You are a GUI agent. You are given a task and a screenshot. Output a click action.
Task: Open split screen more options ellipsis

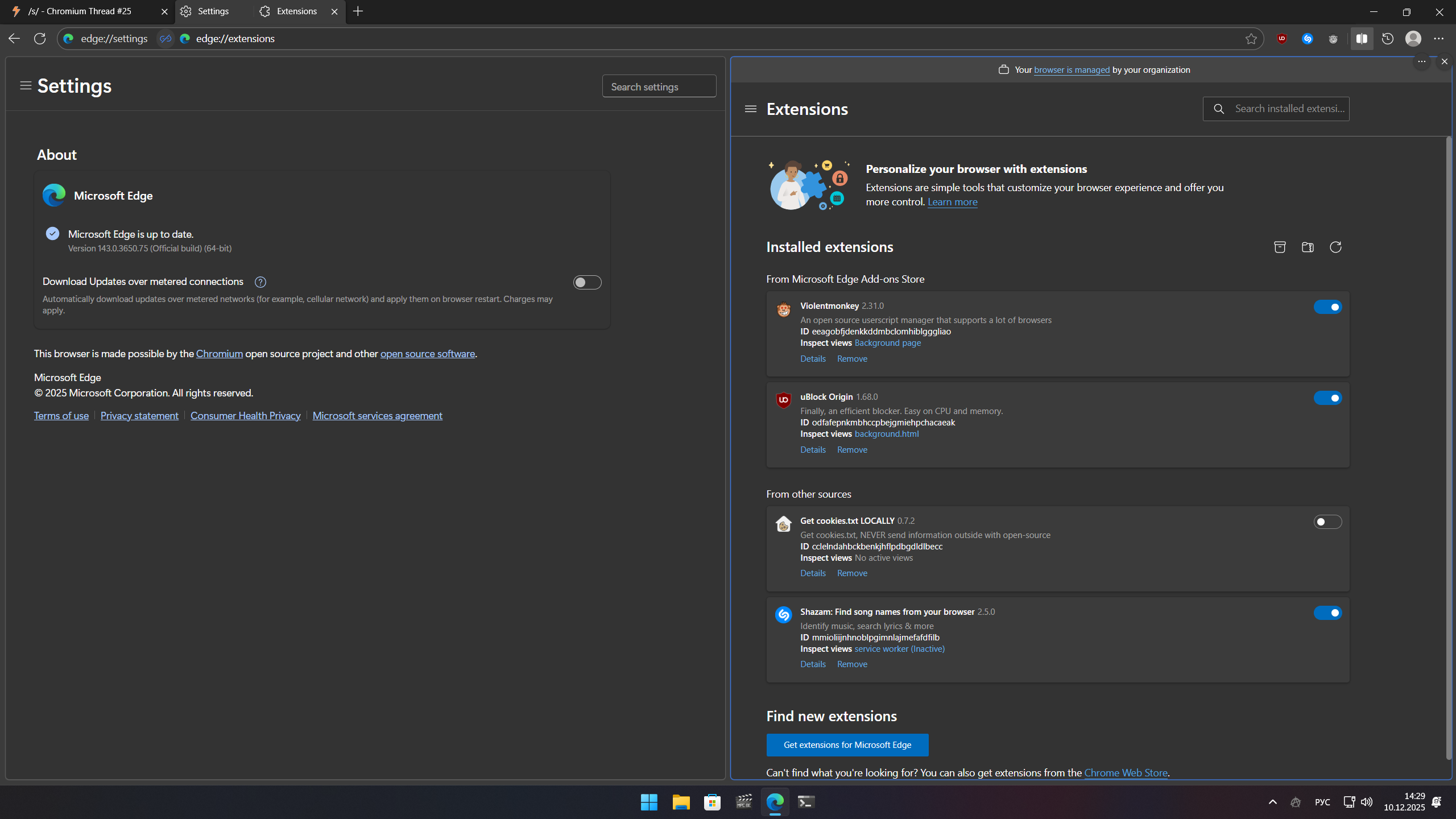(x=1421, y=61)
